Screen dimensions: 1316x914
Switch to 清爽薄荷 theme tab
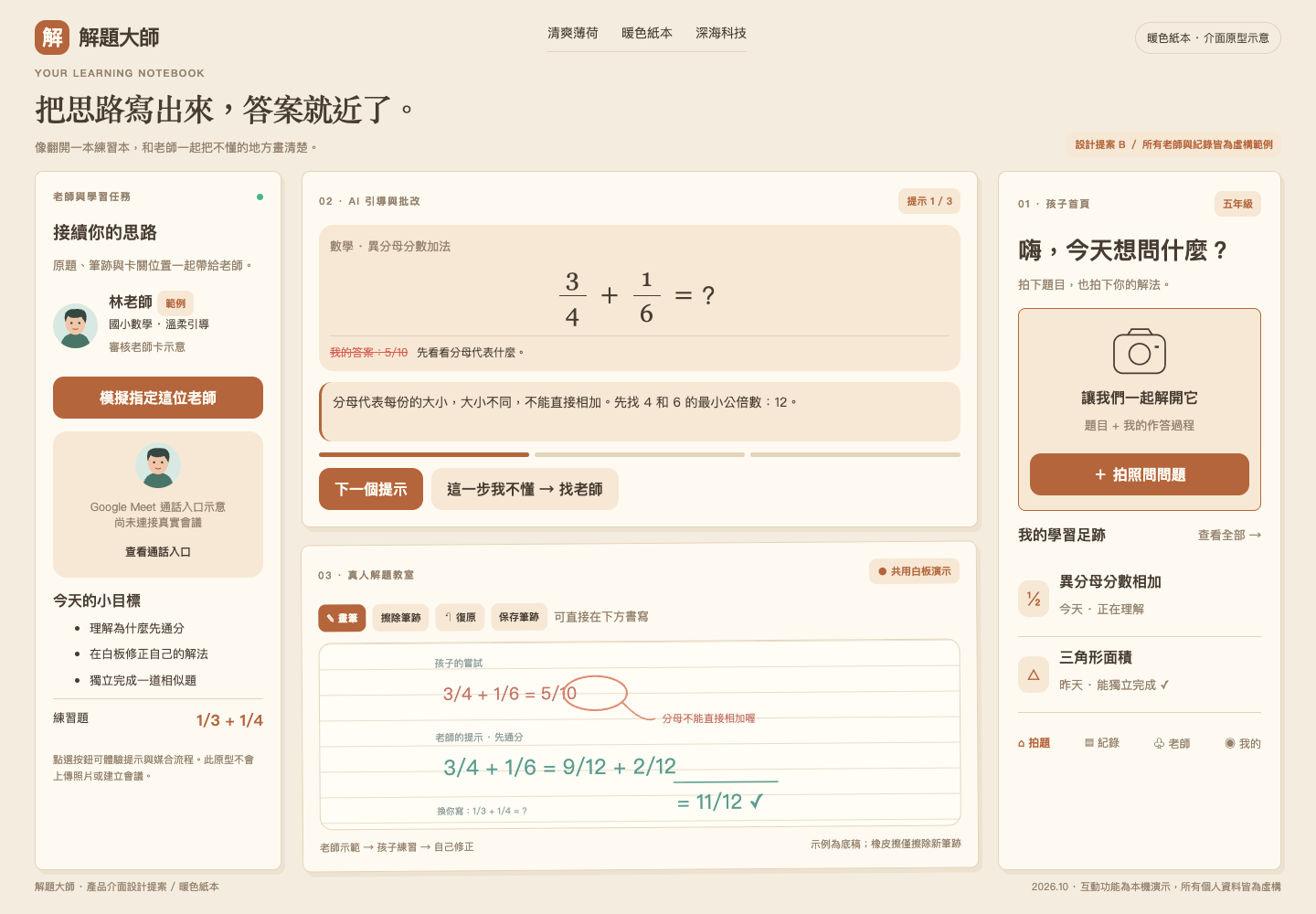click(x=573, y=33)
